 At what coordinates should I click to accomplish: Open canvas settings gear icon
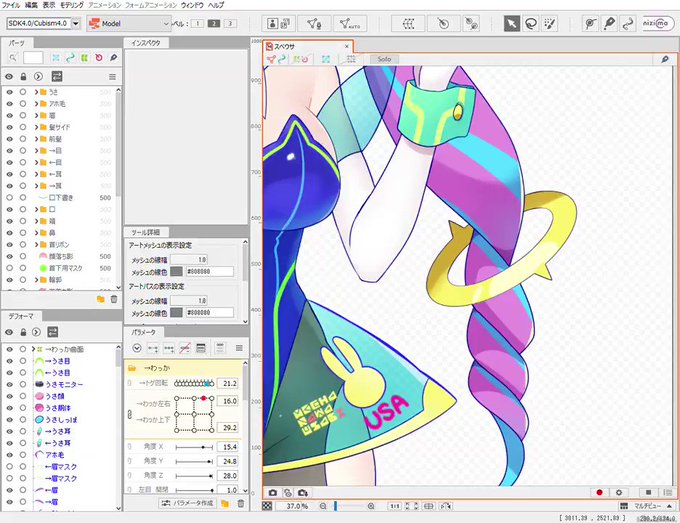[x=619, y=493]
